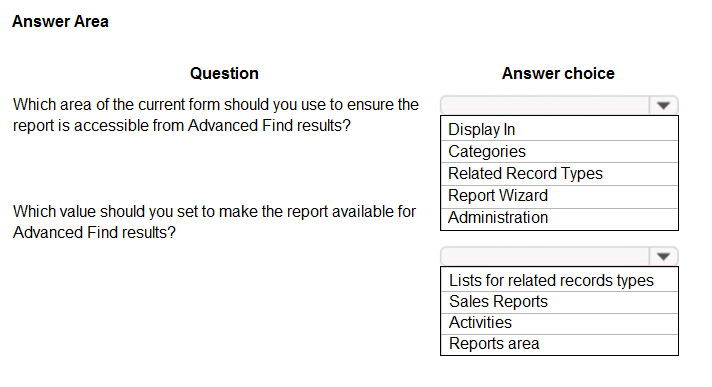This screenshot has height=387, width=712.
Task: Click the Question column header
Action: (x=224, y=73)
